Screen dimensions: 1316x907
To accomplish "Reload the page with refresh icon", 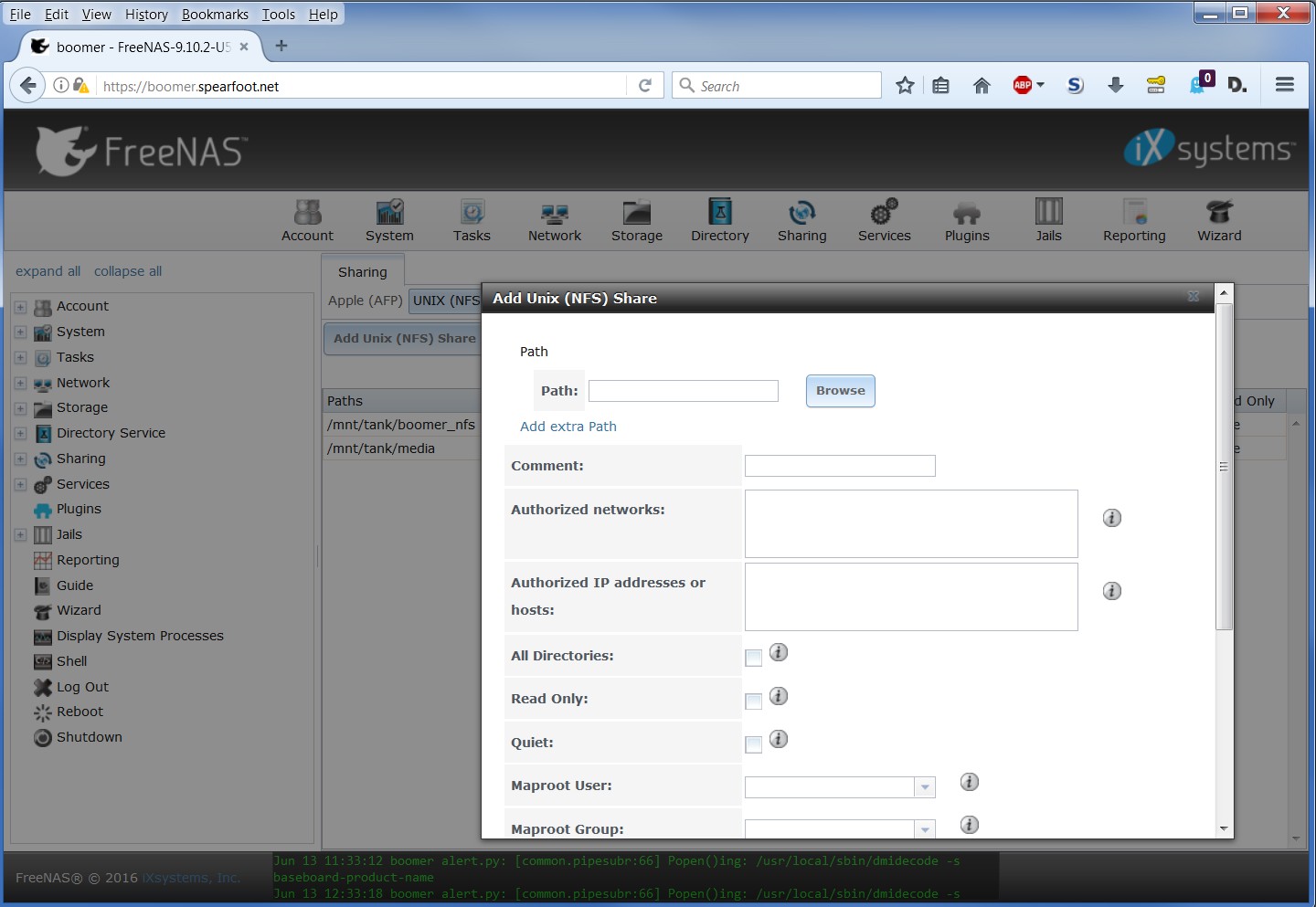I will click(x=645, y=86).
